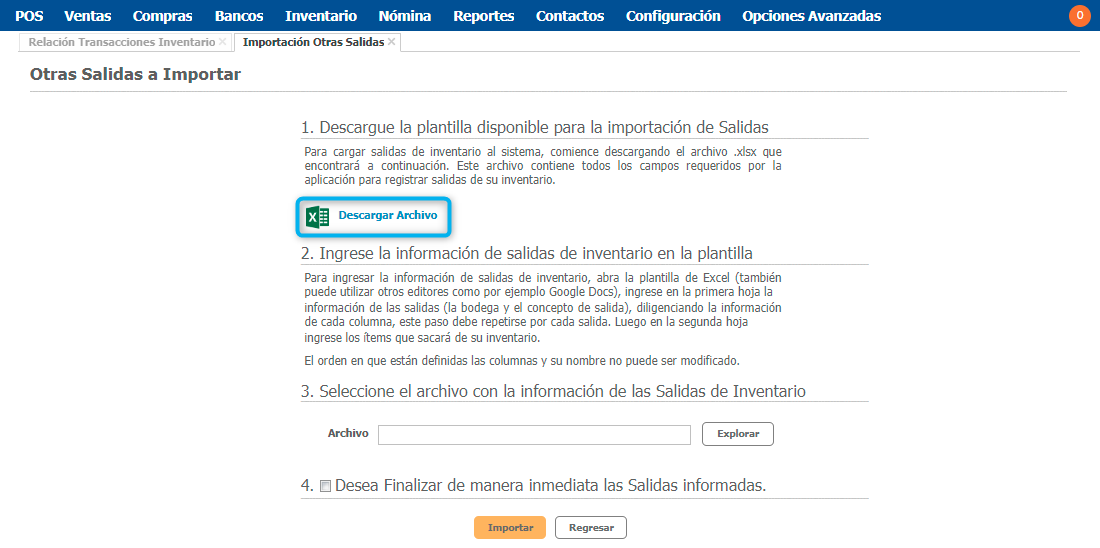Viewport: 1100px width, 548px height.
Task: Expand the Configuración menu
Action: point(673,16)
